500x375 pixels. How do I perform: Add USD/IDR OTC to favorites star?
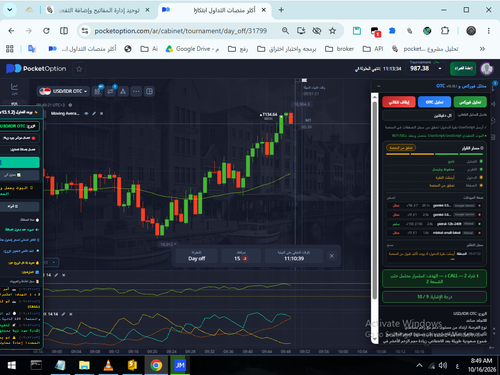(x=79, y=69)
